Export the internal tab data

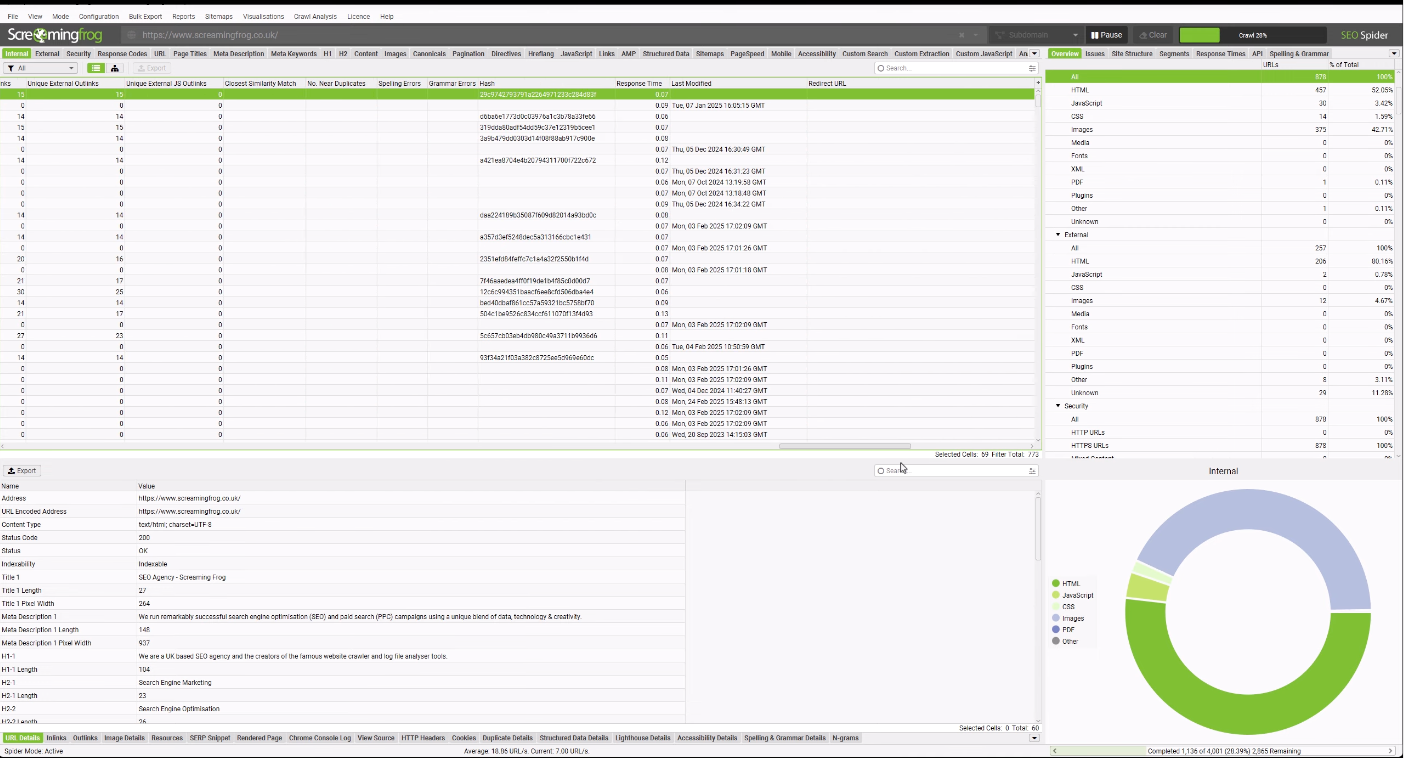pos(153,68)
